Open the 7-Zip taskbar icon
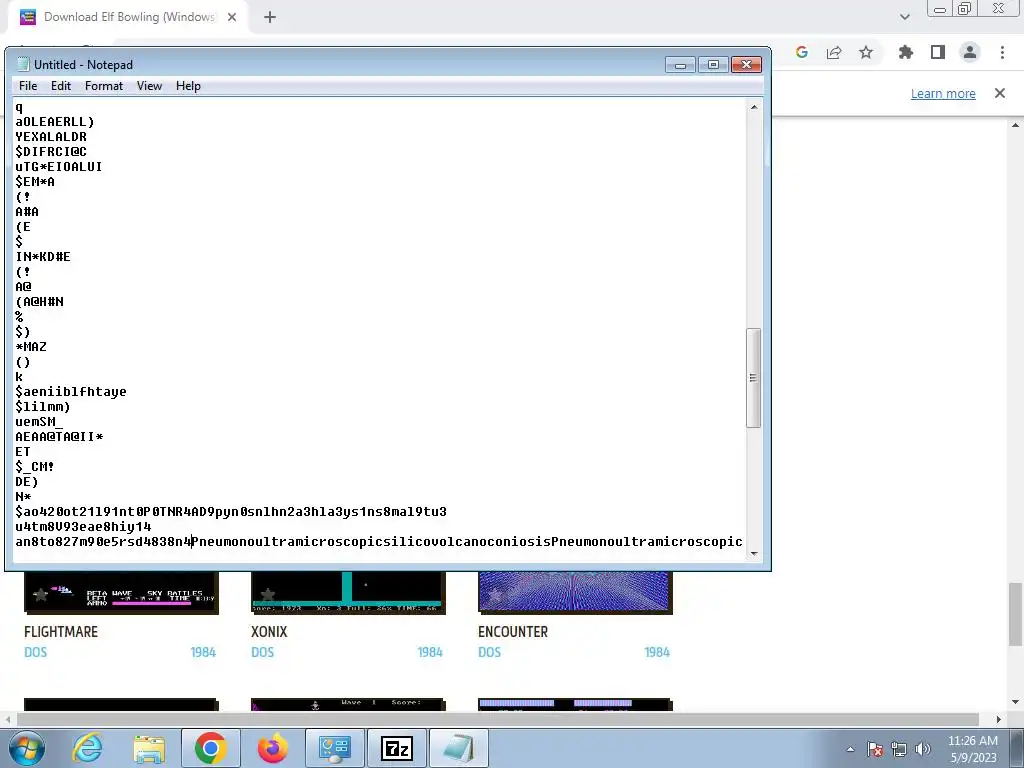The height and width of the screenshot is (768, 1024). pyautogui.click(x=396, y=748)
